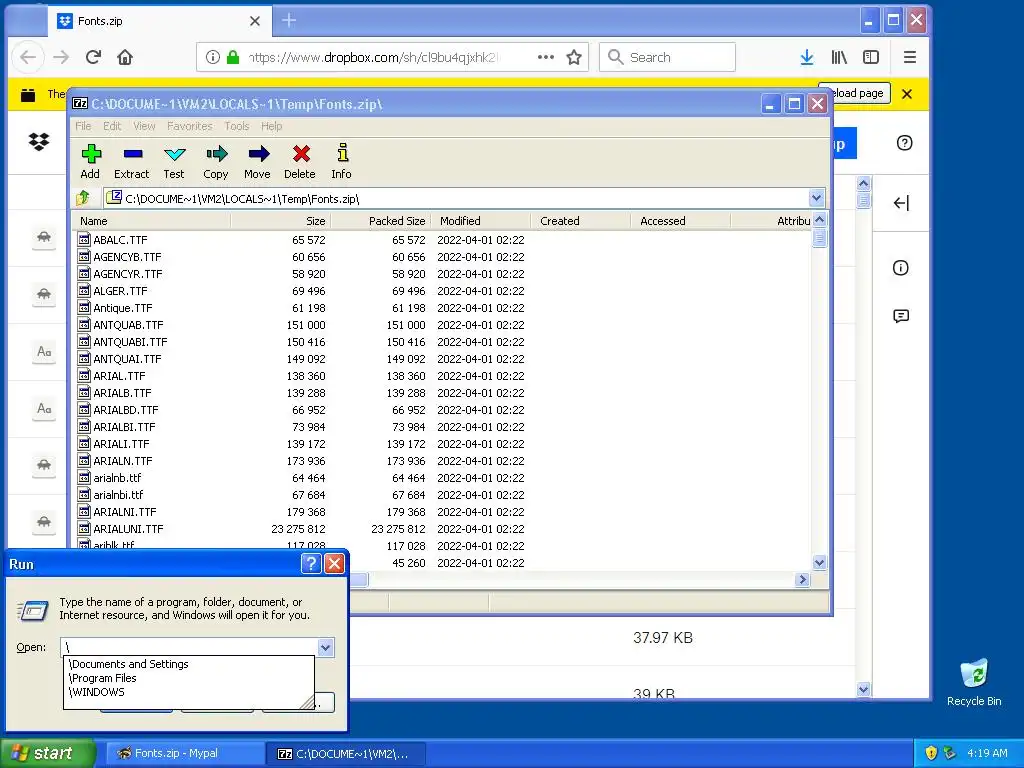
Task: Open the File menu in 7-Zip
Action: (x=83, y=126)
